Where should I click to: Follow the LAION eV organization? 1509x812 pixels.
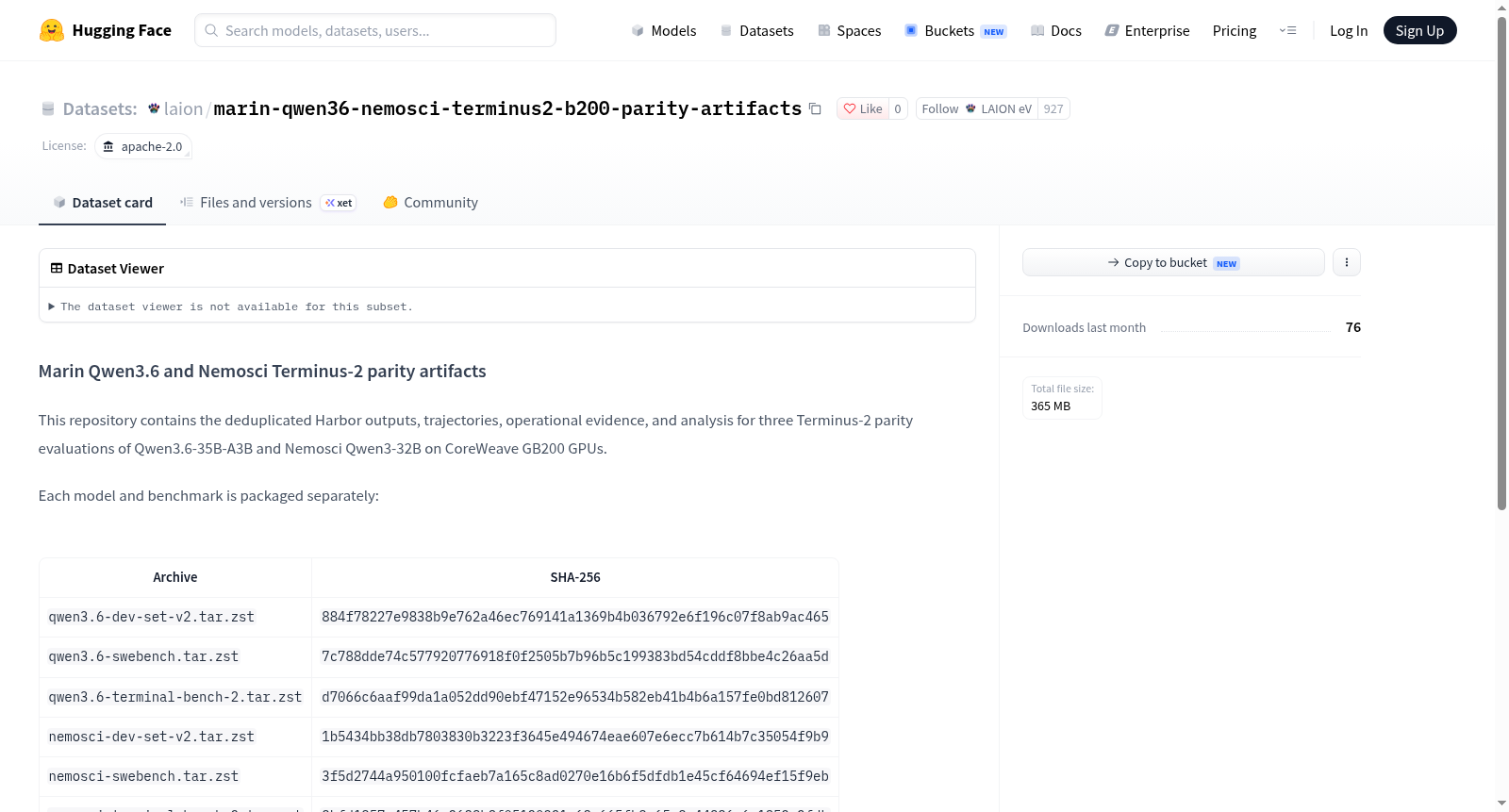977,108
